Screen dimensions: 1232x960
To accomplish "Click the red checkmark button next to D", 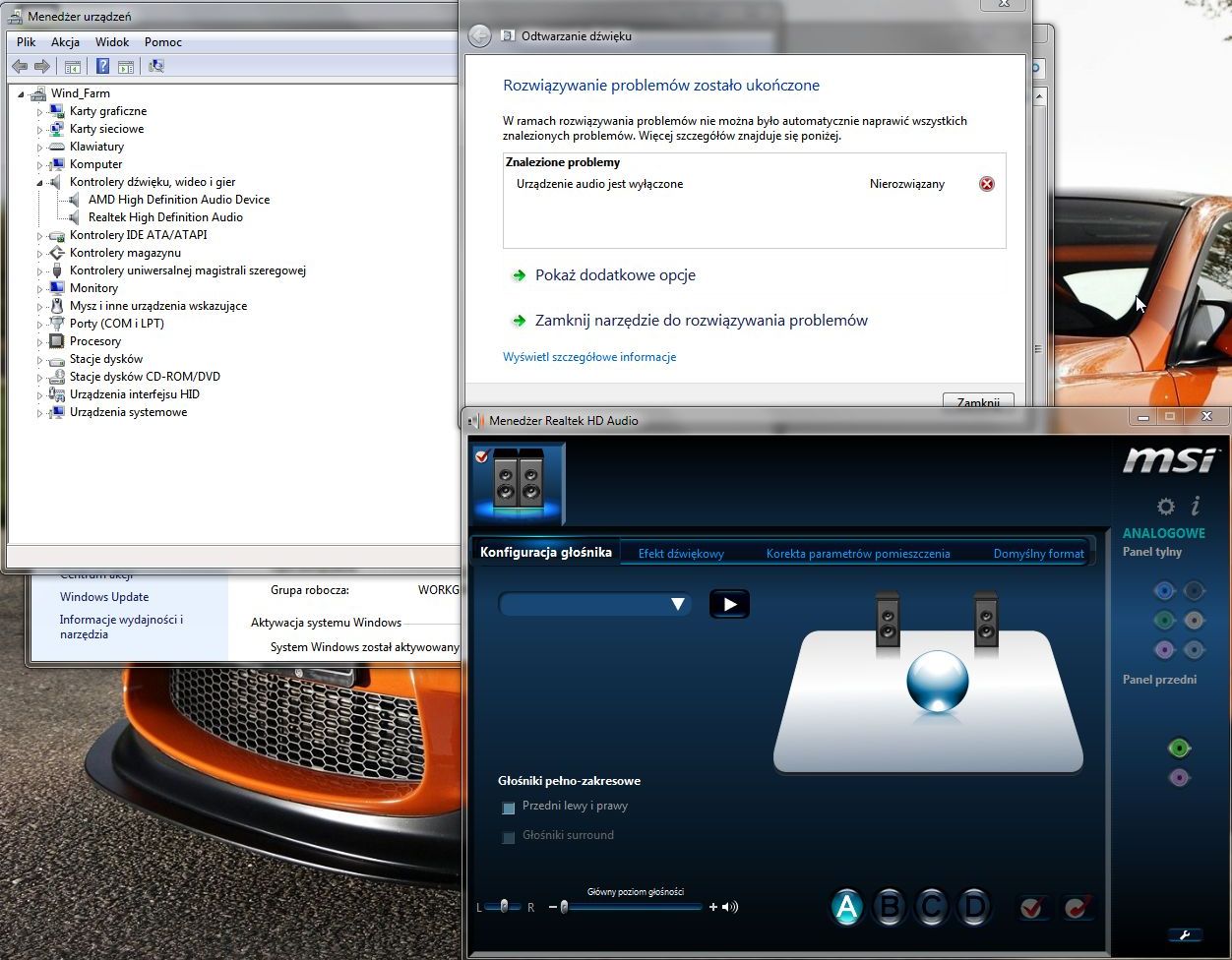I will click(x=1032, y=907).
